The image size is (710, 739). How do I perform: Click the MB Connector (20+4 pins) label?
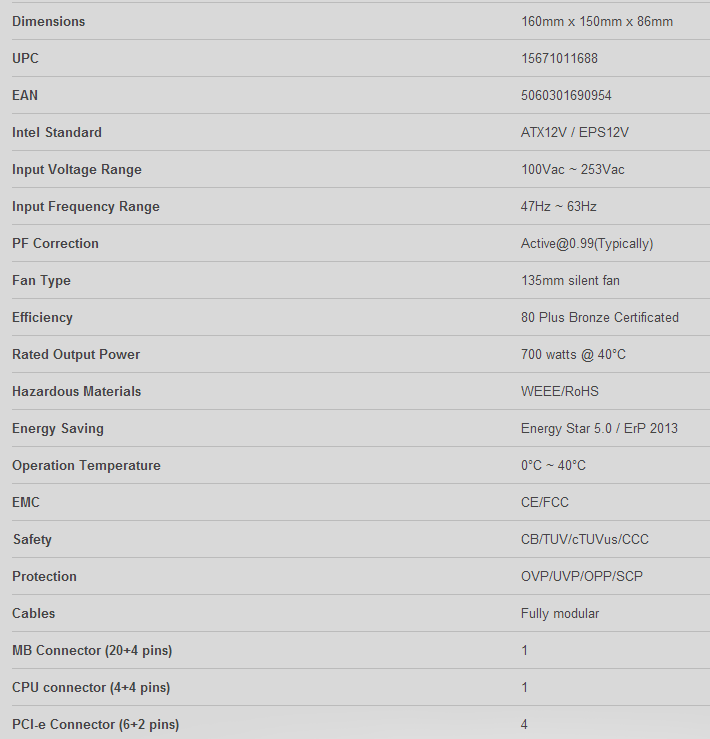92,650
